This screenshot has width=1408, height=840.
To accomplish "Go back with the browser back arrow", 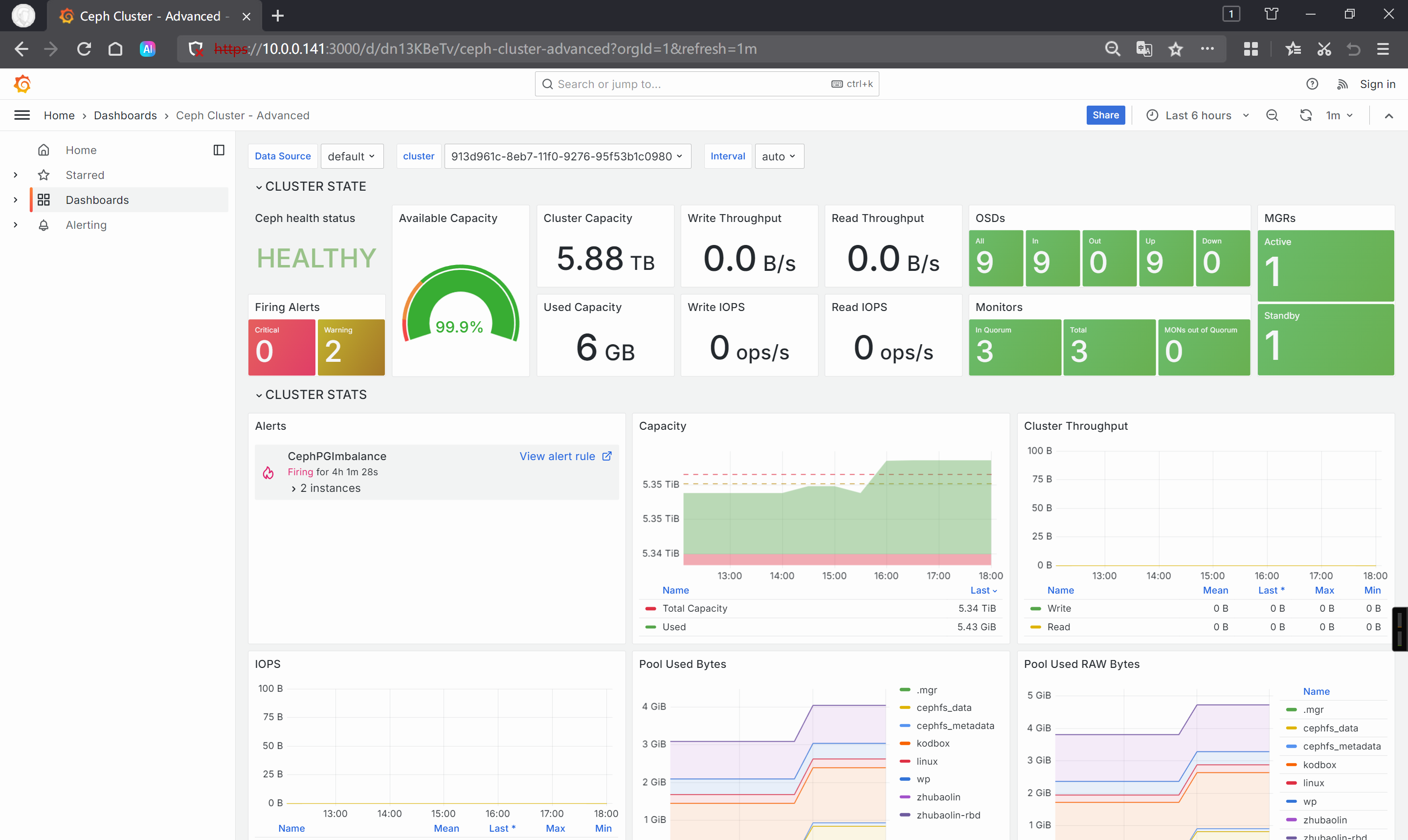I will (x=21, y=49).
